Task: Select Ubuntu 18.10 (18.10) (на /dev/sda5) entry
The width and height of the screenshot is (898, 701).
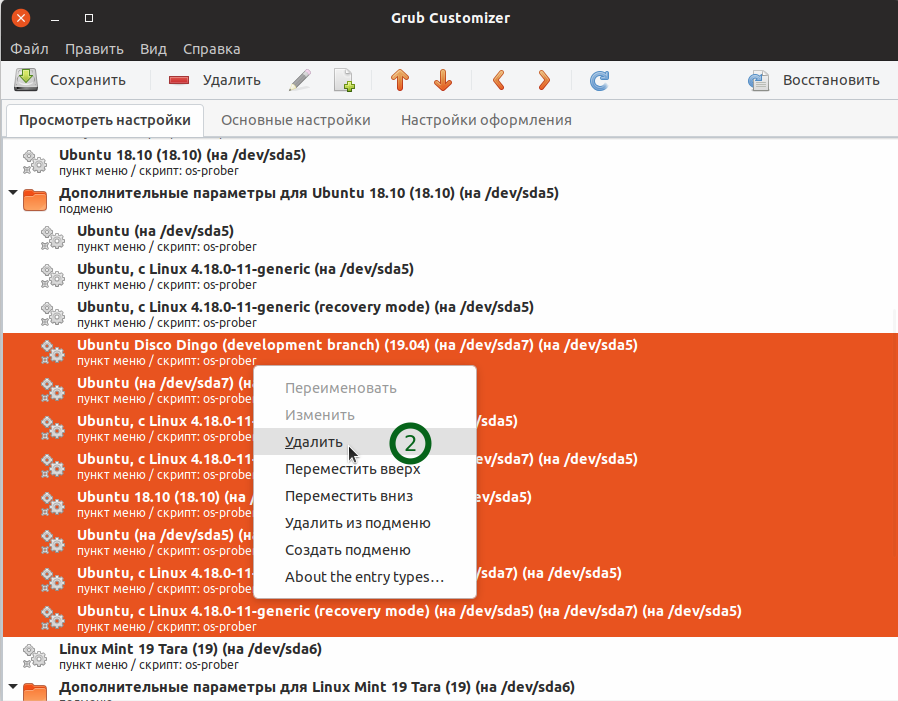Action: click(450, 162)
